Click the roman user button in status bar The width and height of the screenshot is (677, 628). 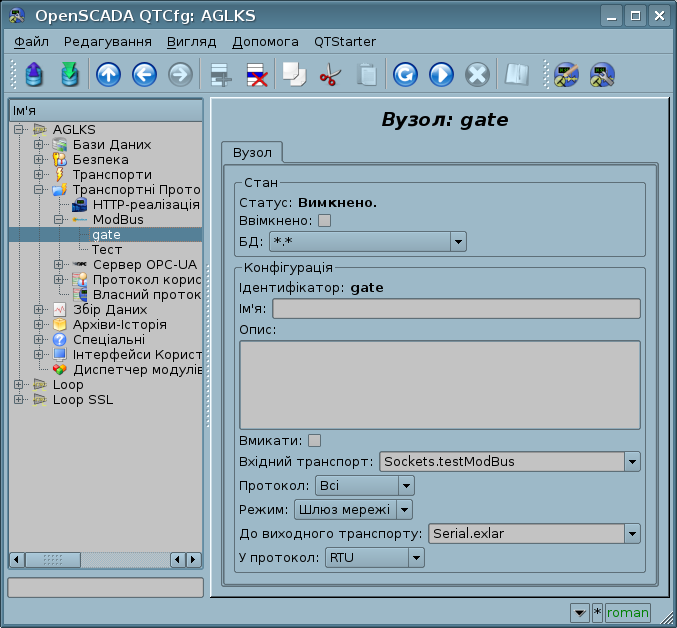[x=627, y=612]
